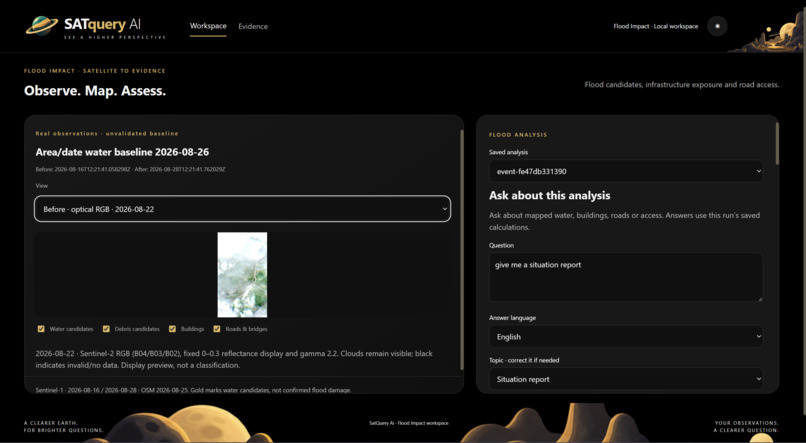Click the satellite image preview thumbnail
Screen dimensions: 806x443
242,274
